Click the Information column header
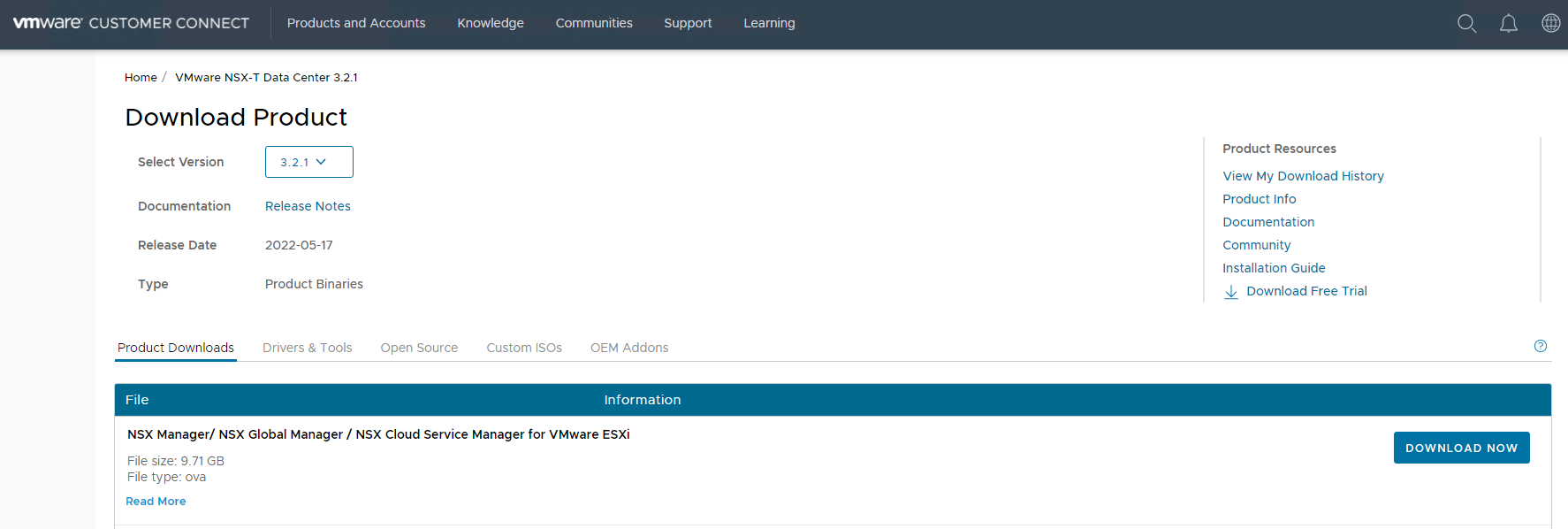This screenshot has height=529, width=1568. pos(643,400)
